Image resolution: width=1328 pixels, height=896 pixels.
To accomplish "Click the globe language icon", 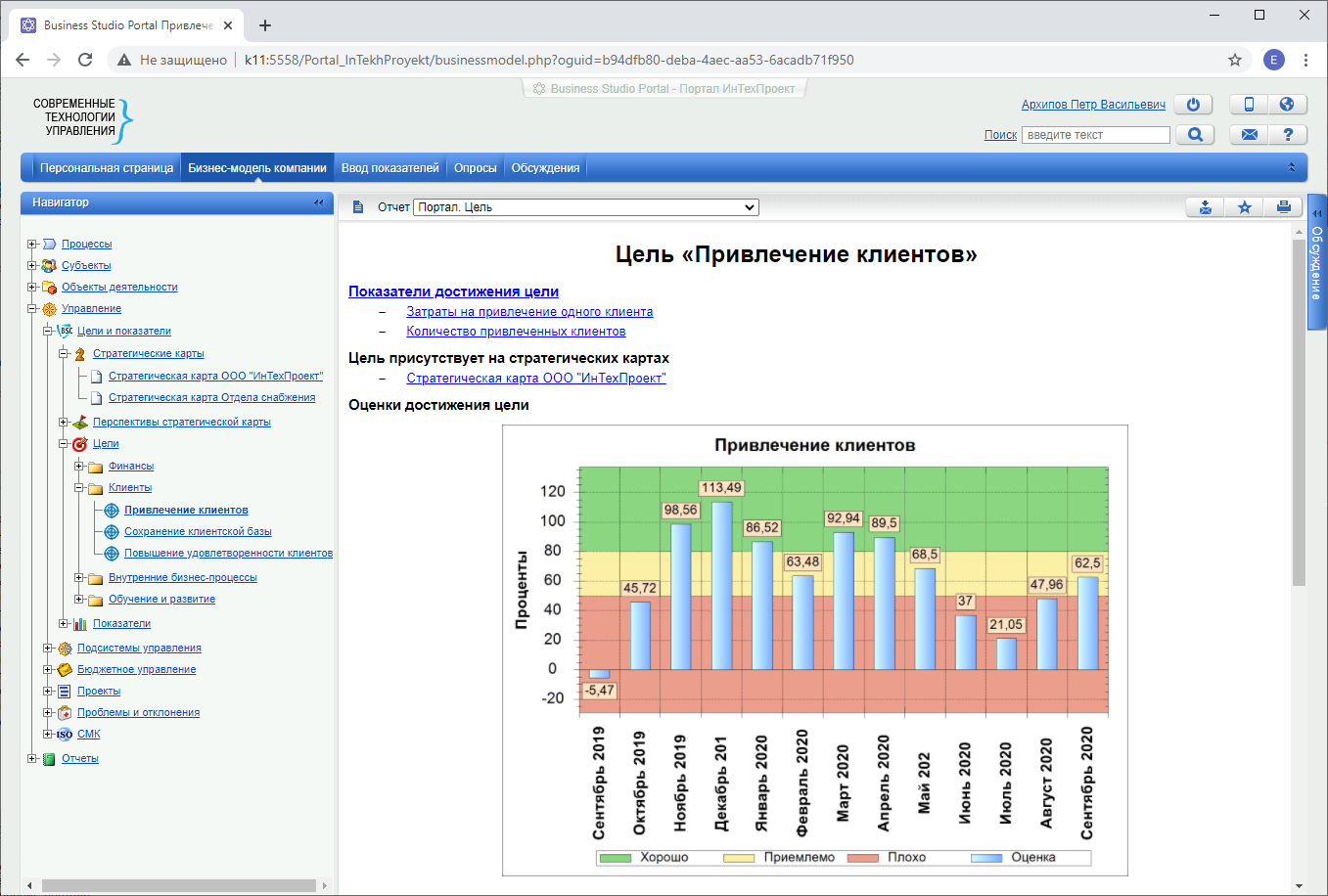I will point(1287,105).
